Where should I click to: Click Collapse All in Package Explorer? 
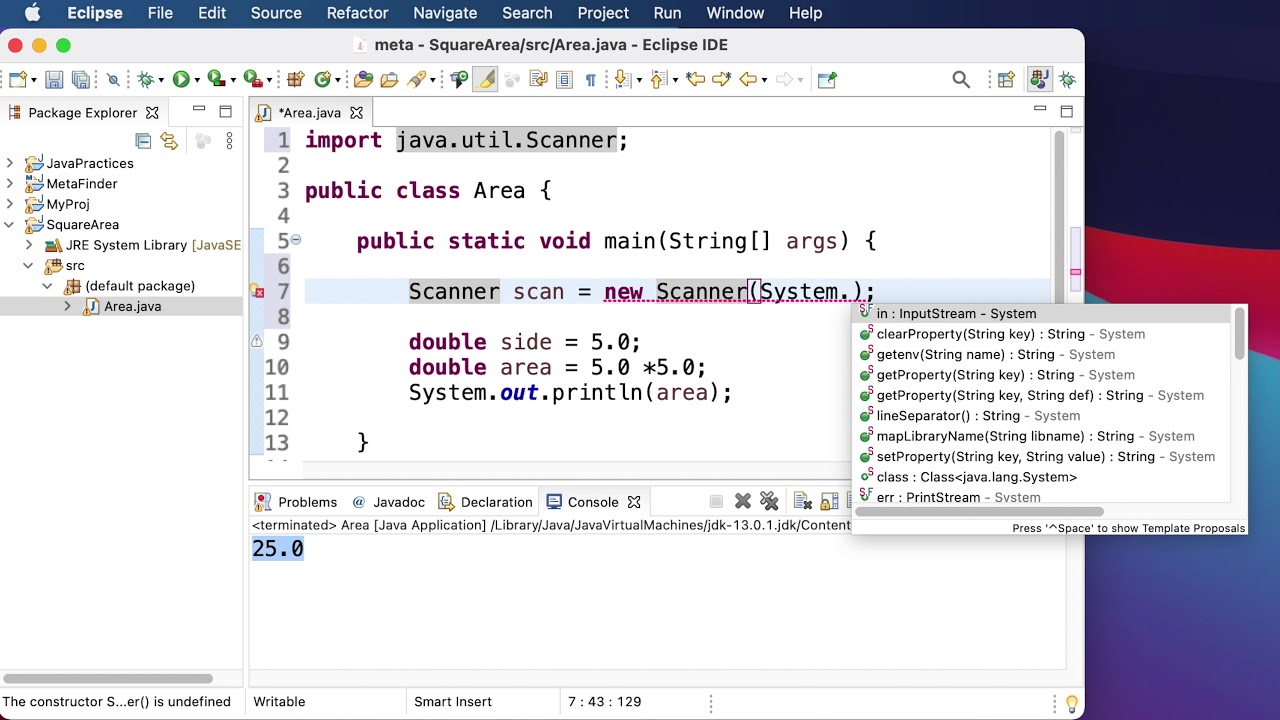(x=143, y=141)
